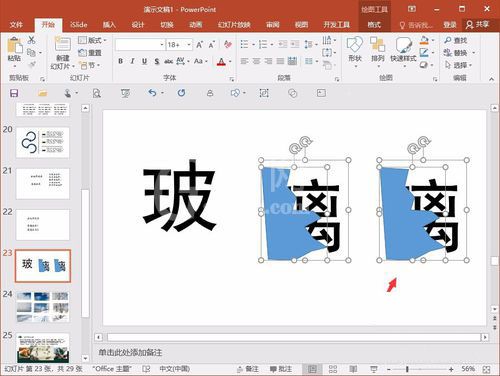Screen dimensions: 500x376
Task: Toggle Normal view button in status bar
Action: tap(312, 369)
